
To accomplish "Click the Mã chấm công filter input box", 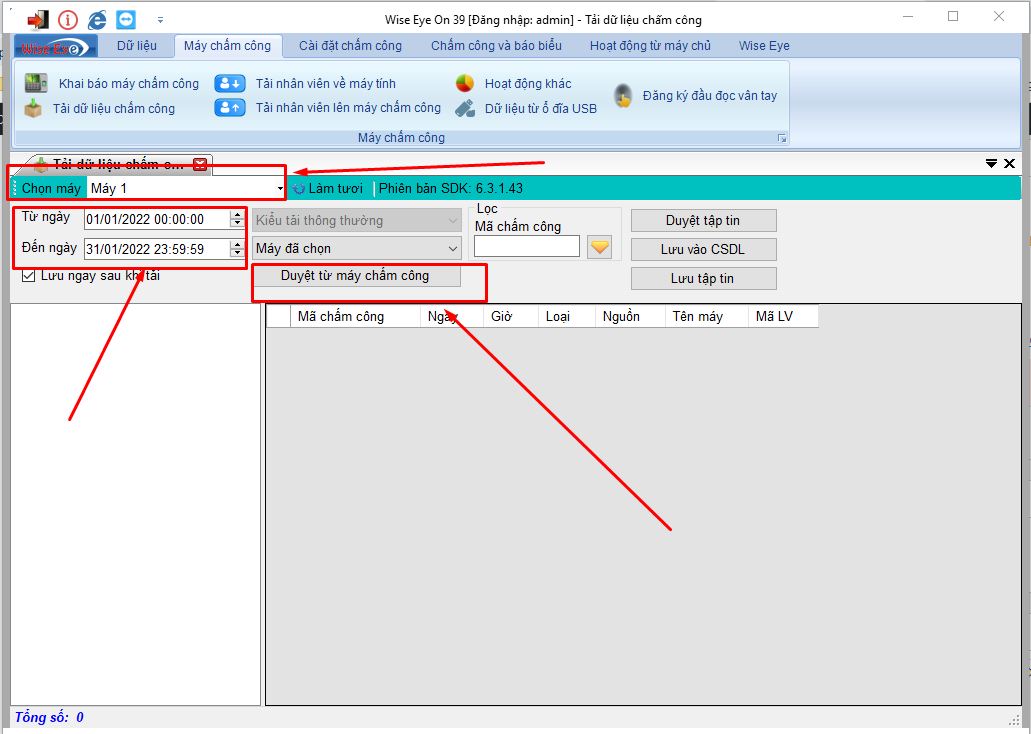I will click(x=527, y=247).
